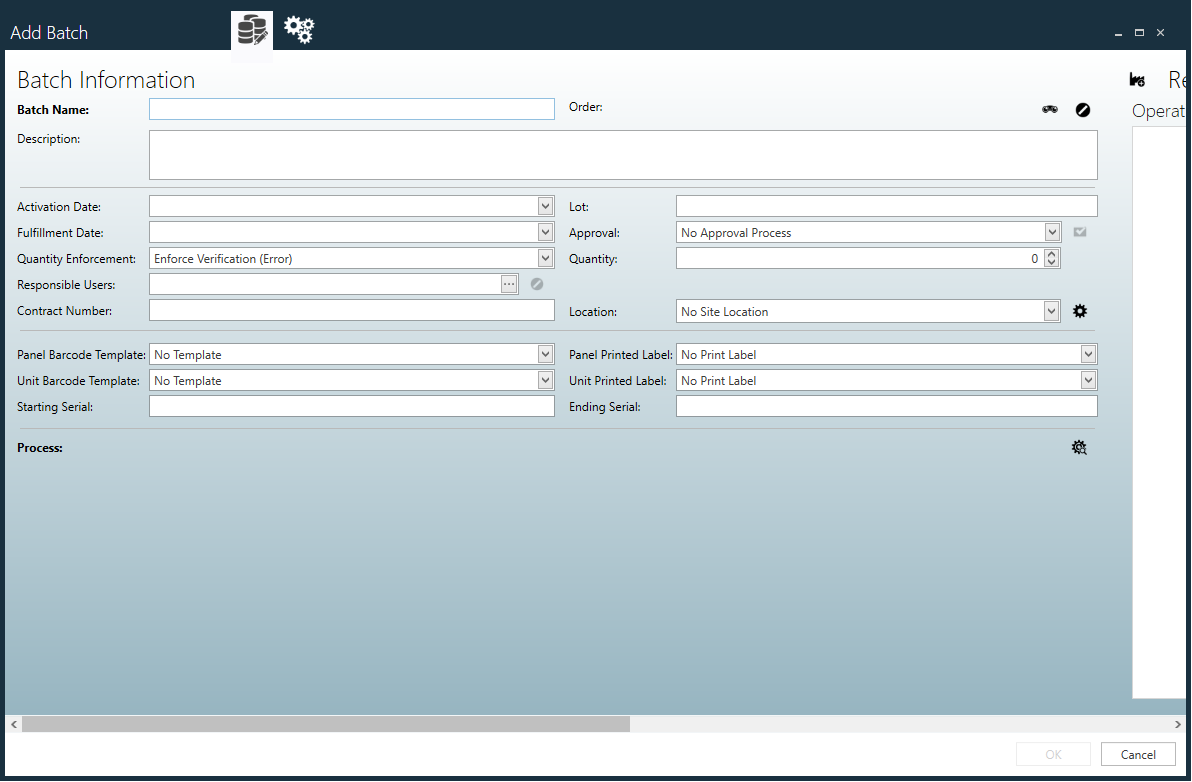
Task: Clear the Order field using the slash icon
Action: point(1083,110)
